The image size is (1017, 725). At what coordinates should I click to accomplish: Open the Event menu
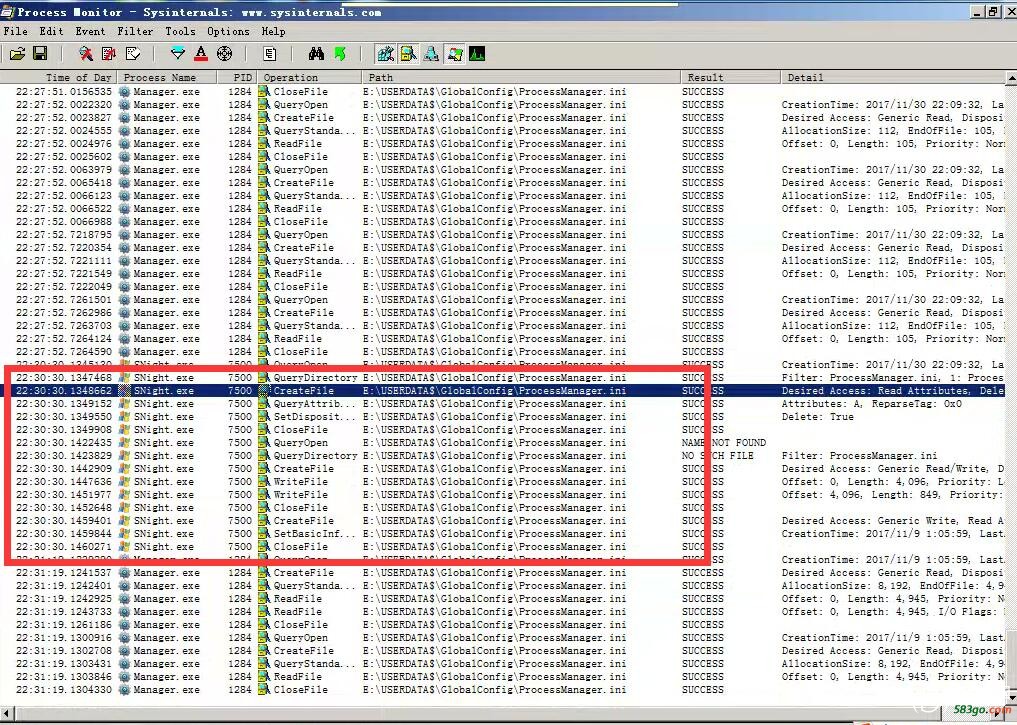coord(90,31)
